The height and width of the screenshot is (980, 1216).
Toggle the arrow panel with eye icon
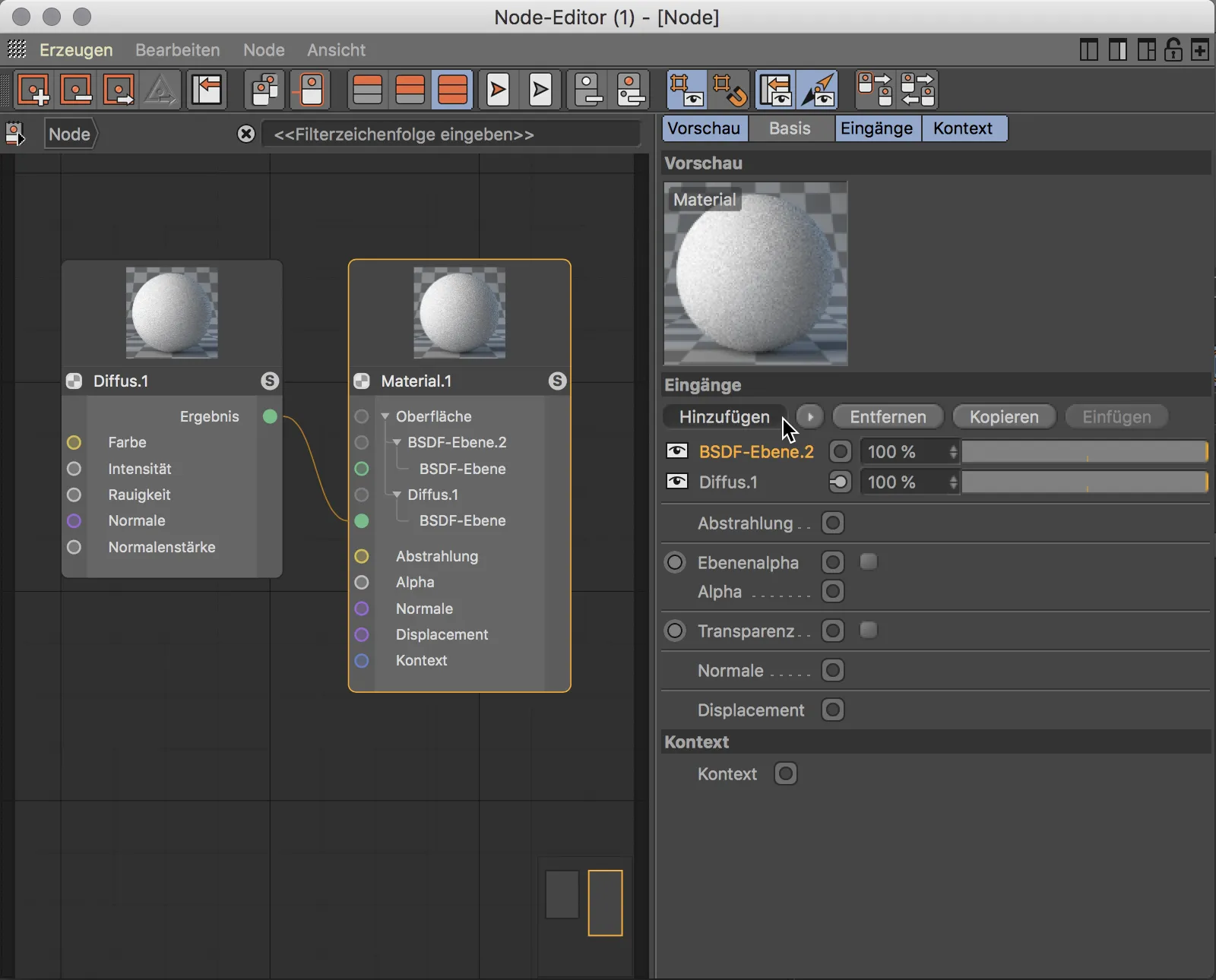coord(776,90)
